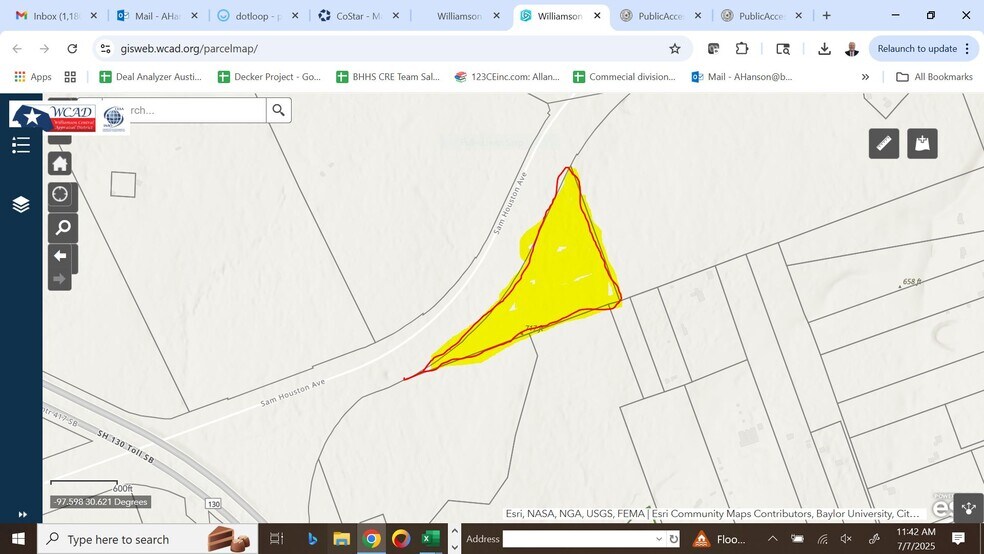This screenshot has height=554, width=984.
Task: Open File Explorer from taskbar
Action: [341, 539]
